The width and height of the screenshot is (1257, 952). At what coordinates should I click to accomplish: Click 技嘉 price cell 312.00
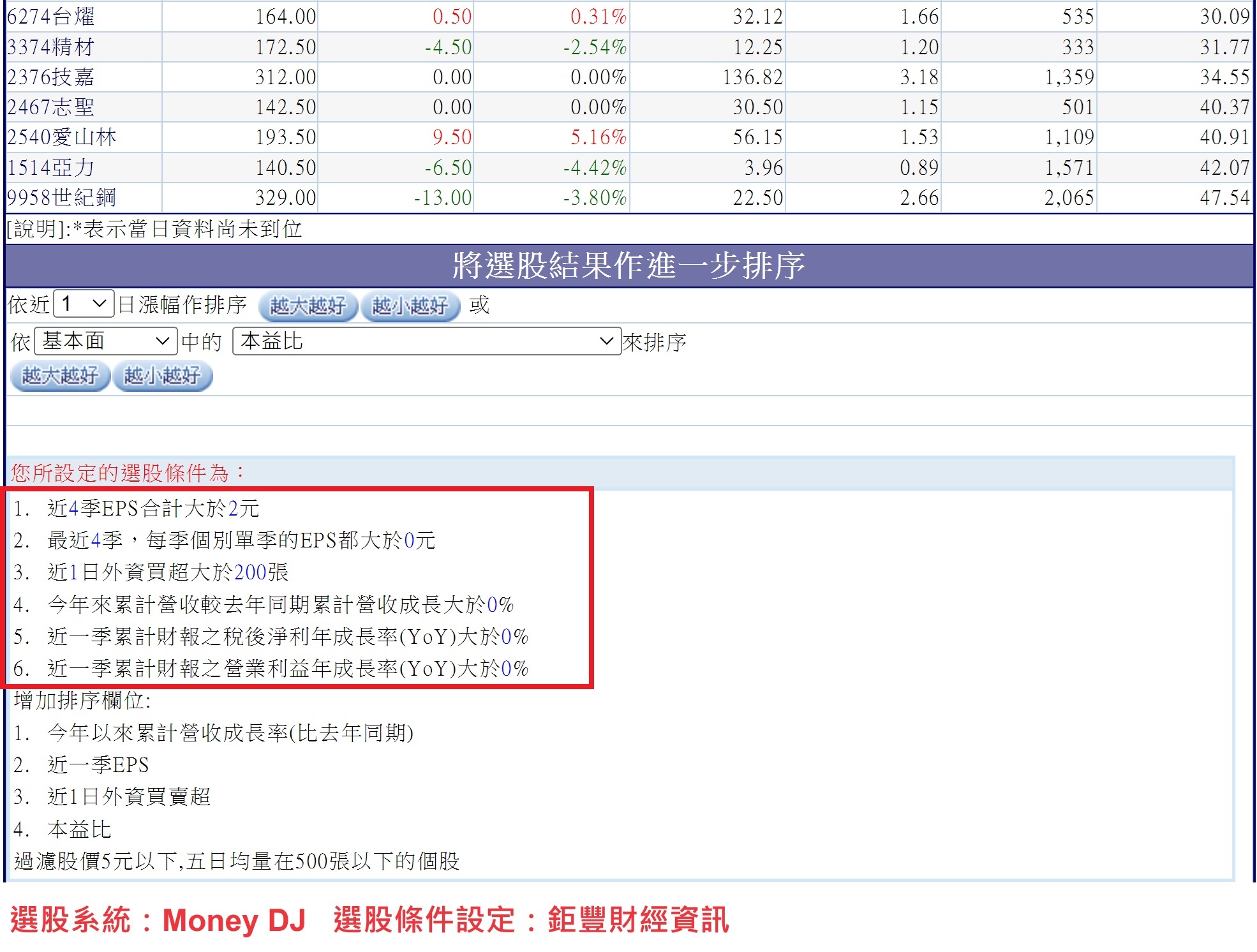pyautogui.click(x=285, y=77)
